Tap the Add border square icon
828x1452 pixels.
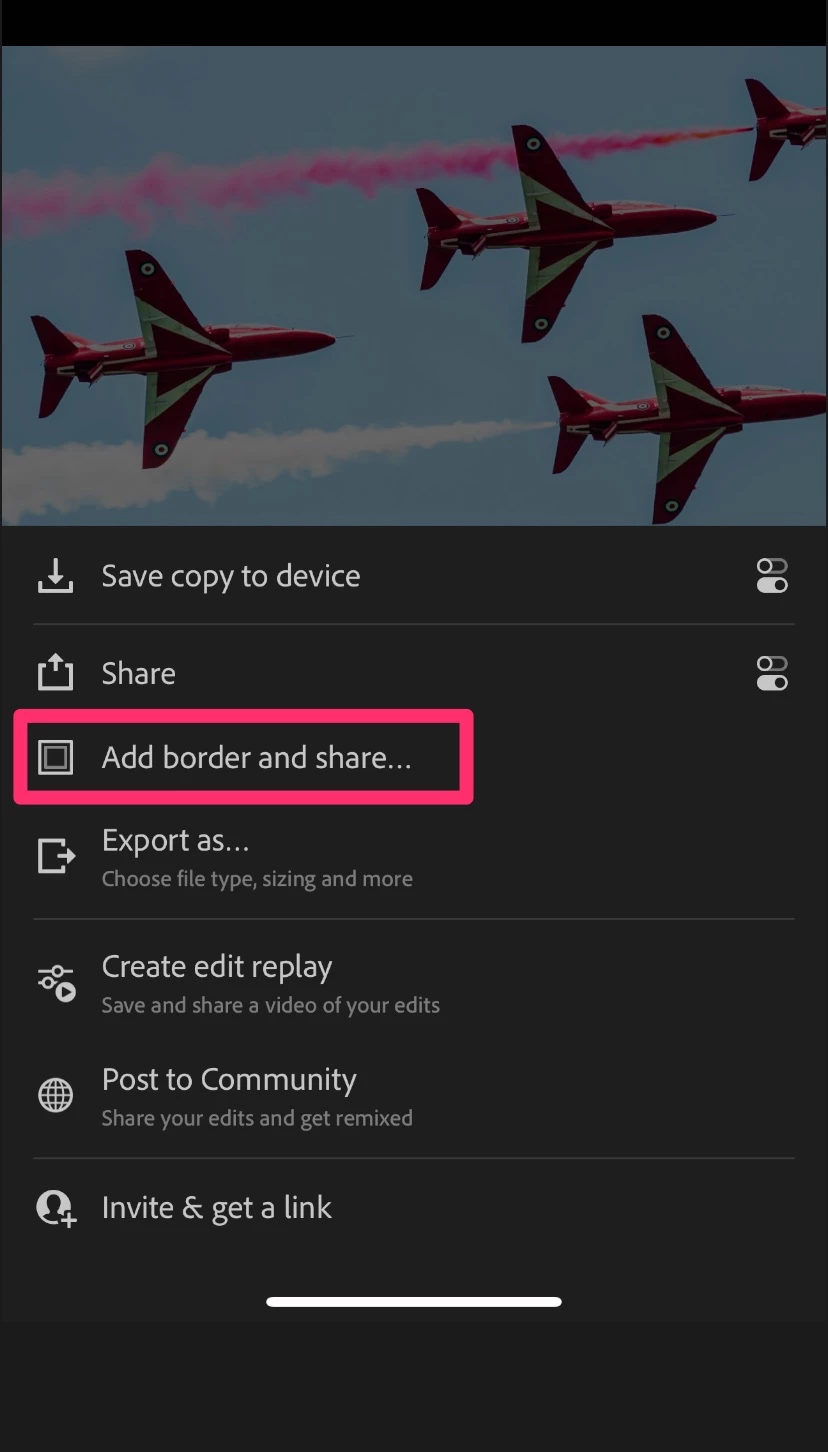pos(55,757)
